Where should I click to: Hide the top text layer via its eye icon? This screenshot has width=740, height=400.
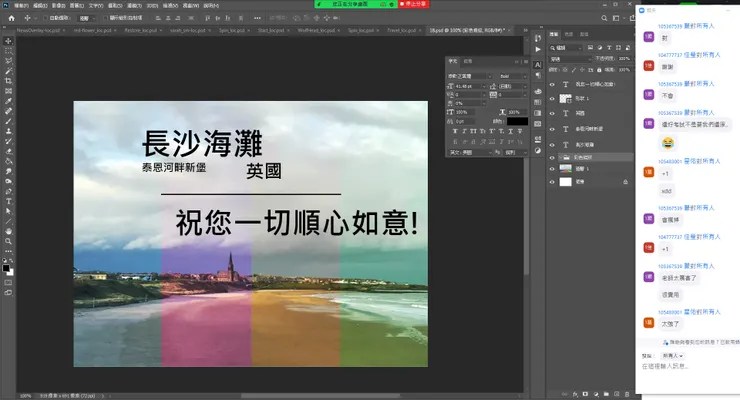(x=552, y=84)
